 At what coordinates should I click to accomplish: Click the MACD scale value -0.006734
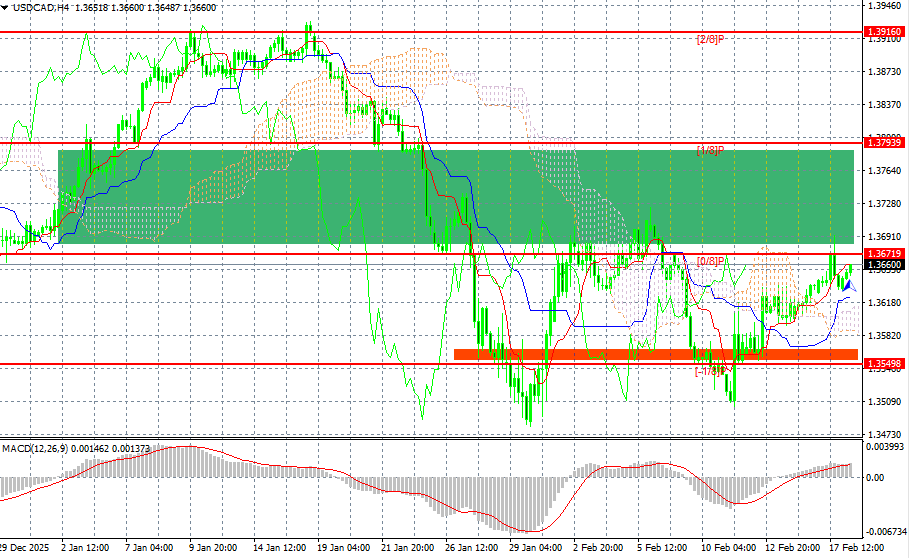[x=886, y=532]
